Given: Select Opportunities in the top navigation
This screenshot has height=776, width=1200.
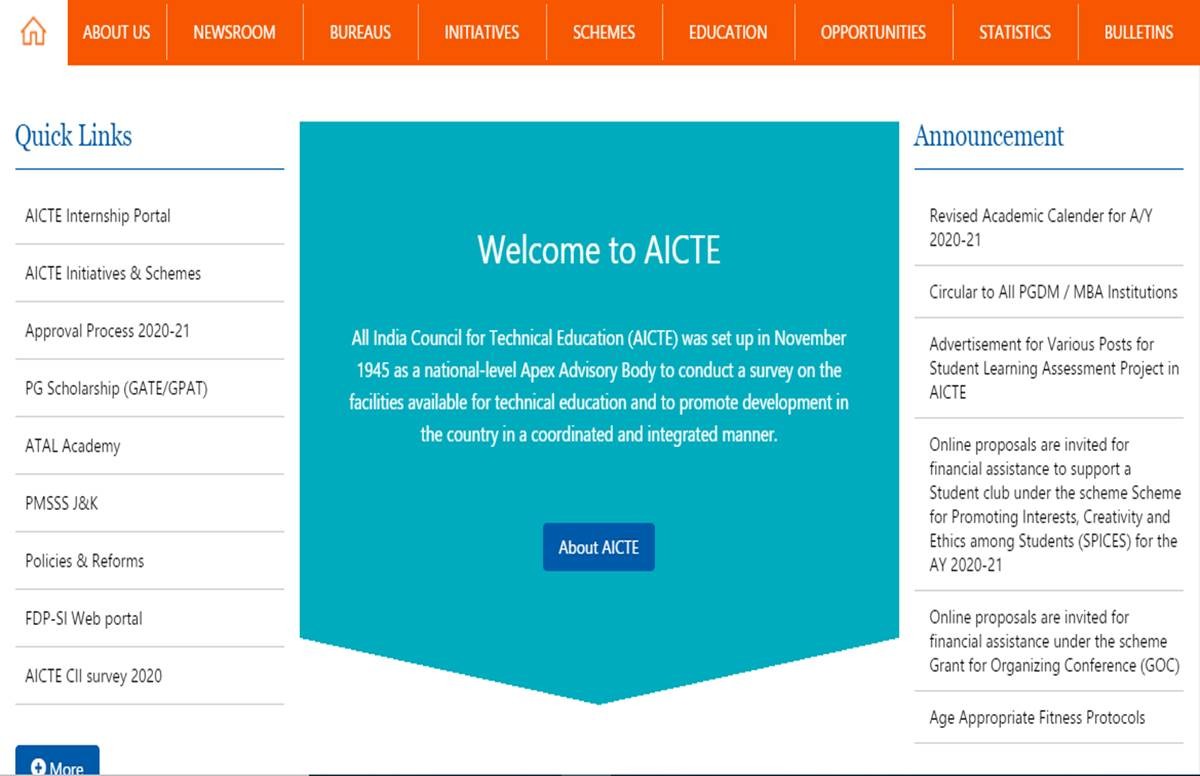Looking at the screenshot, I should point(873,32).
